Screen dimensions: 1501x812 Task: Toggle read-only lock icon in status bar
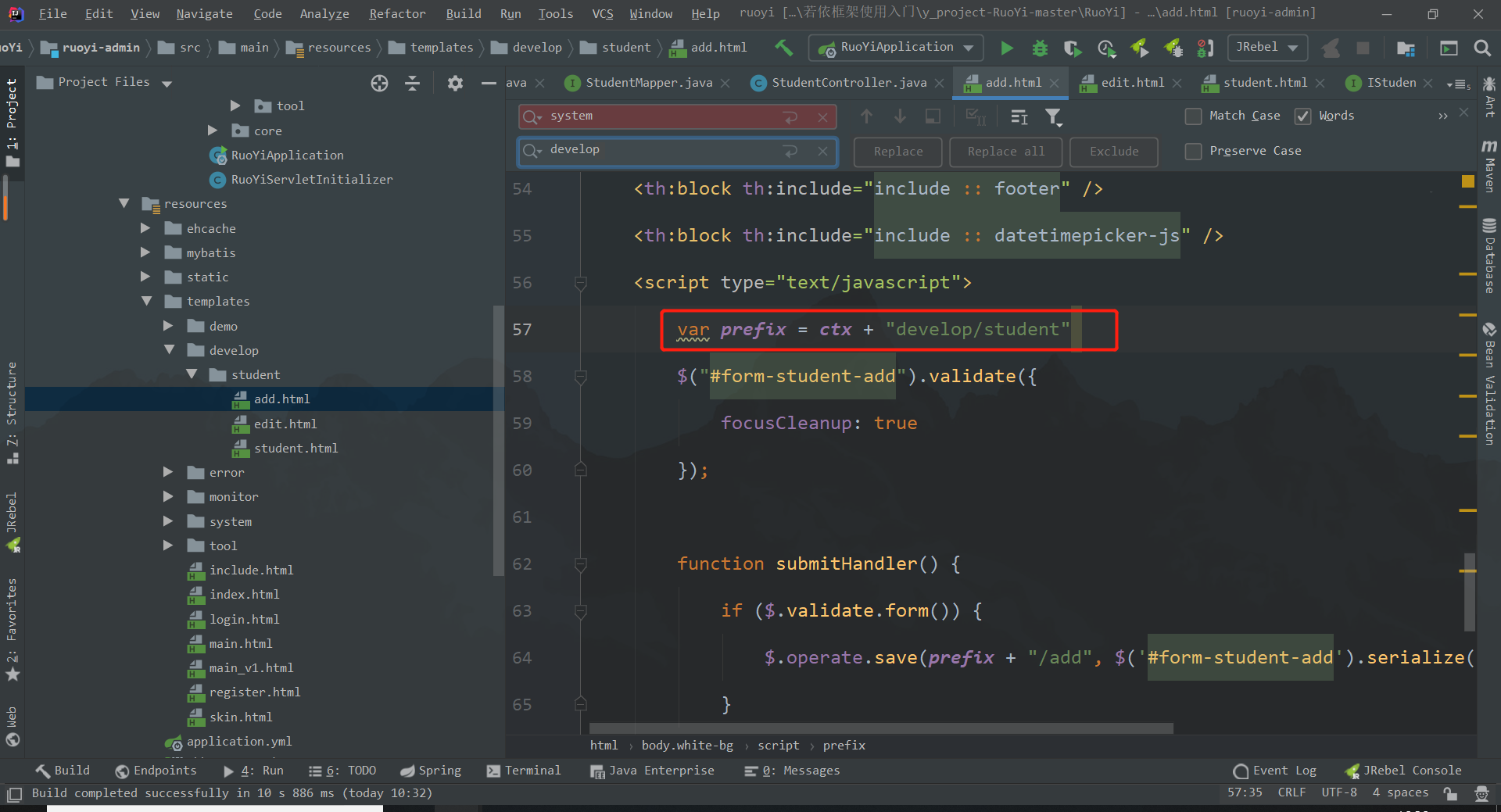point(1450,793)
